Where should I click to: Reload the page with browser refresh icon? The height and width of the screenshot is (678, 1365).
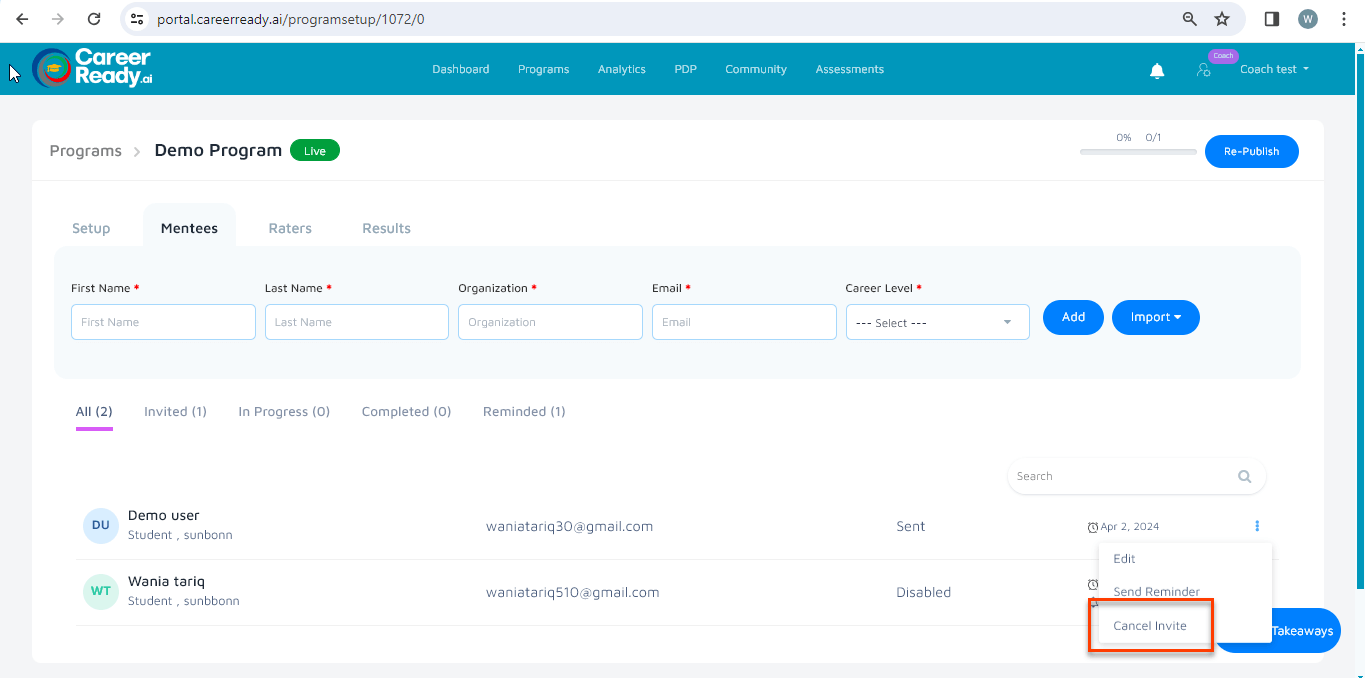tap(94, 19)
